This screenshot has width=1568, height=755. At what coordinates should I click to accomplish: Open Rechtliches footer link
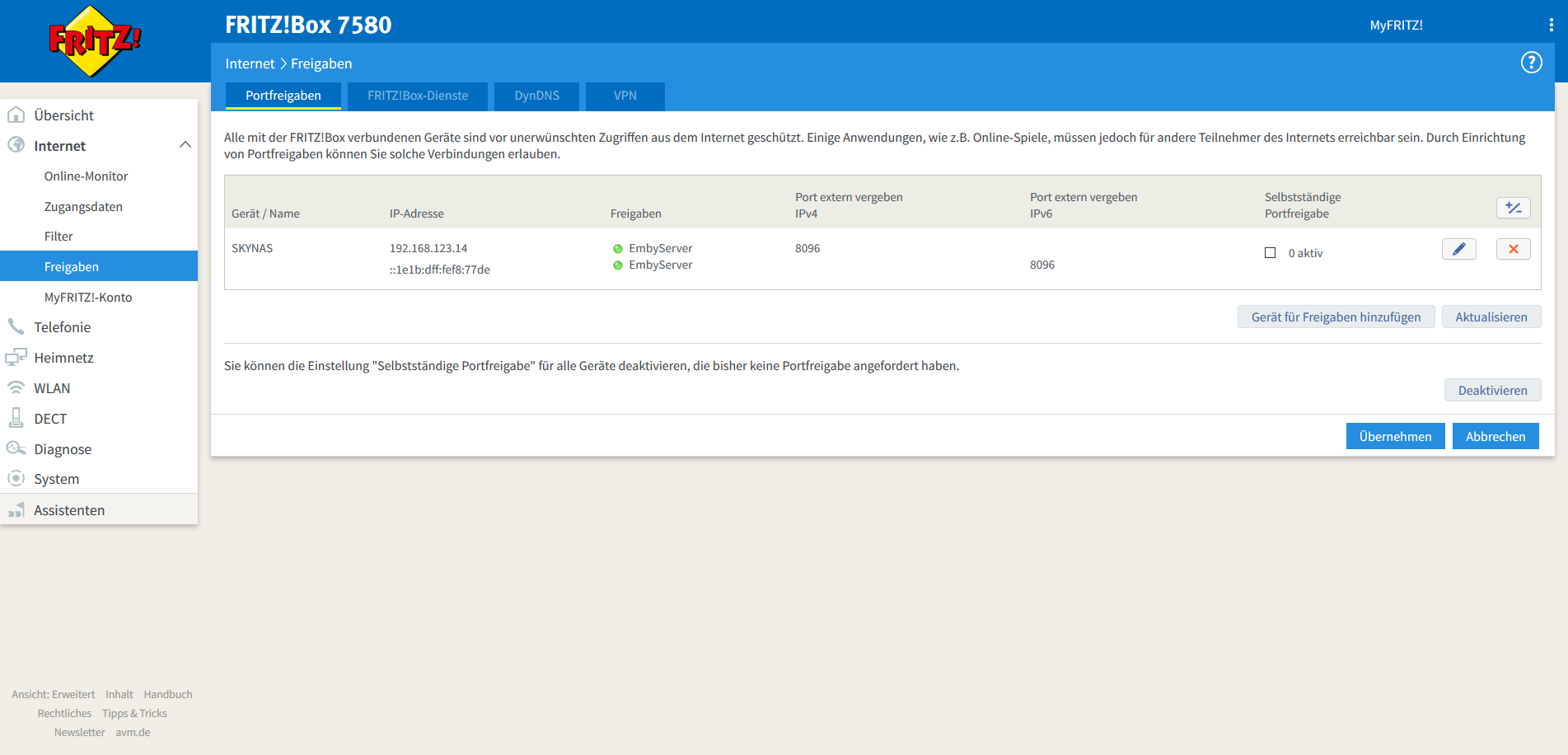64,714
